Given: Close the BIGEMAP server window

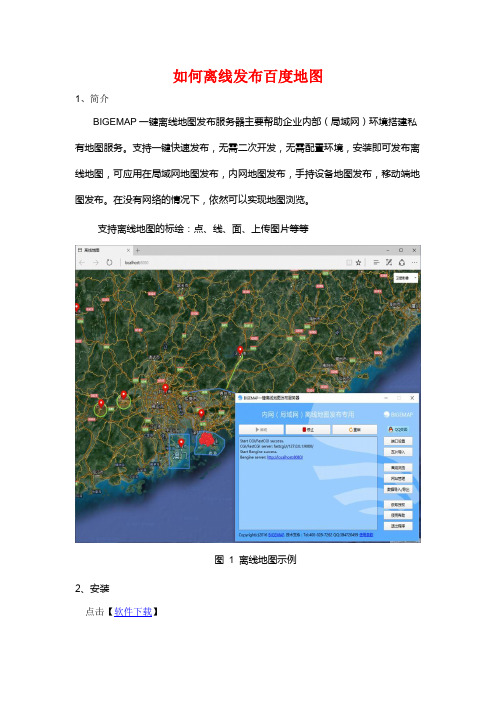Looking at the screenshot, I should pyautogui.click(x=412, y=398).
